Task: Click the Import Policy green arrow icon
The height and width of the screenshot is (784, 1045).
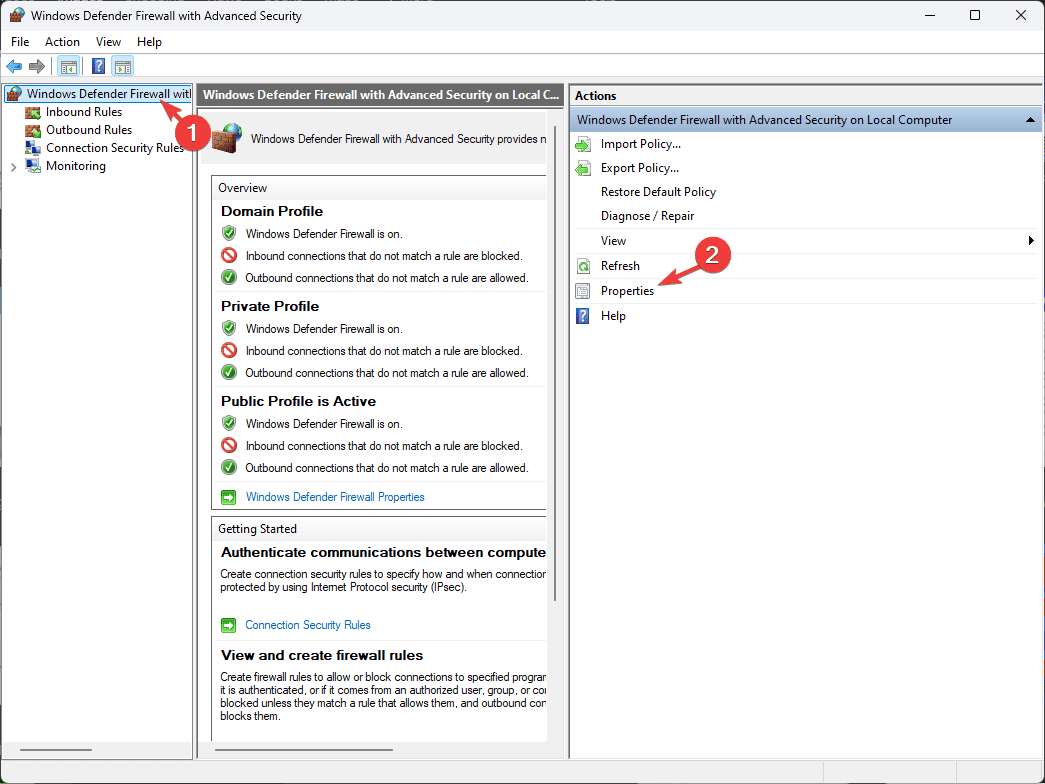Action: coord(583,145)
